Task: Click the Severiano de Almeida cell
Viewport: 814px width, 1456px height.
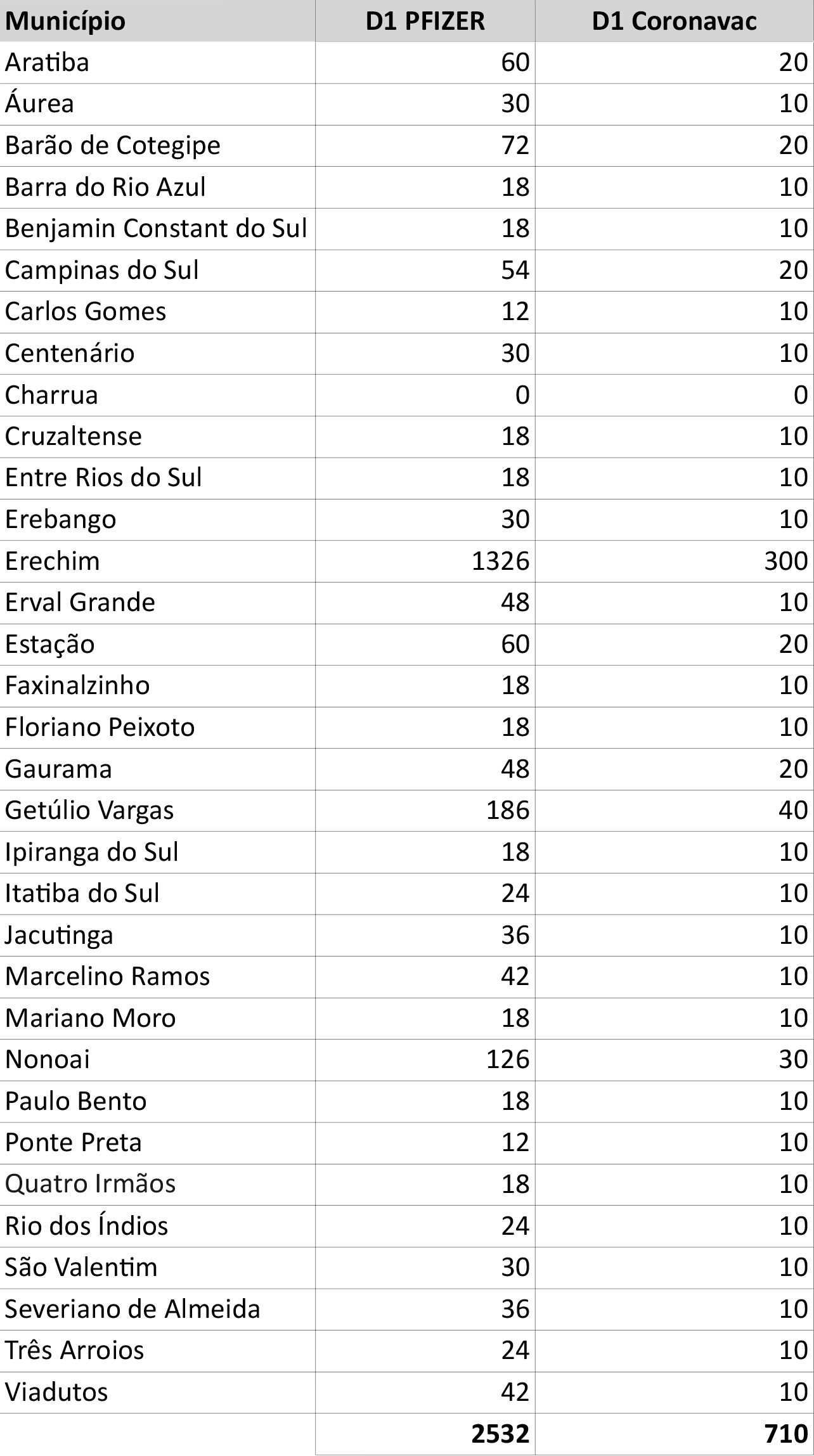Action: click(x=157, y=1309)
